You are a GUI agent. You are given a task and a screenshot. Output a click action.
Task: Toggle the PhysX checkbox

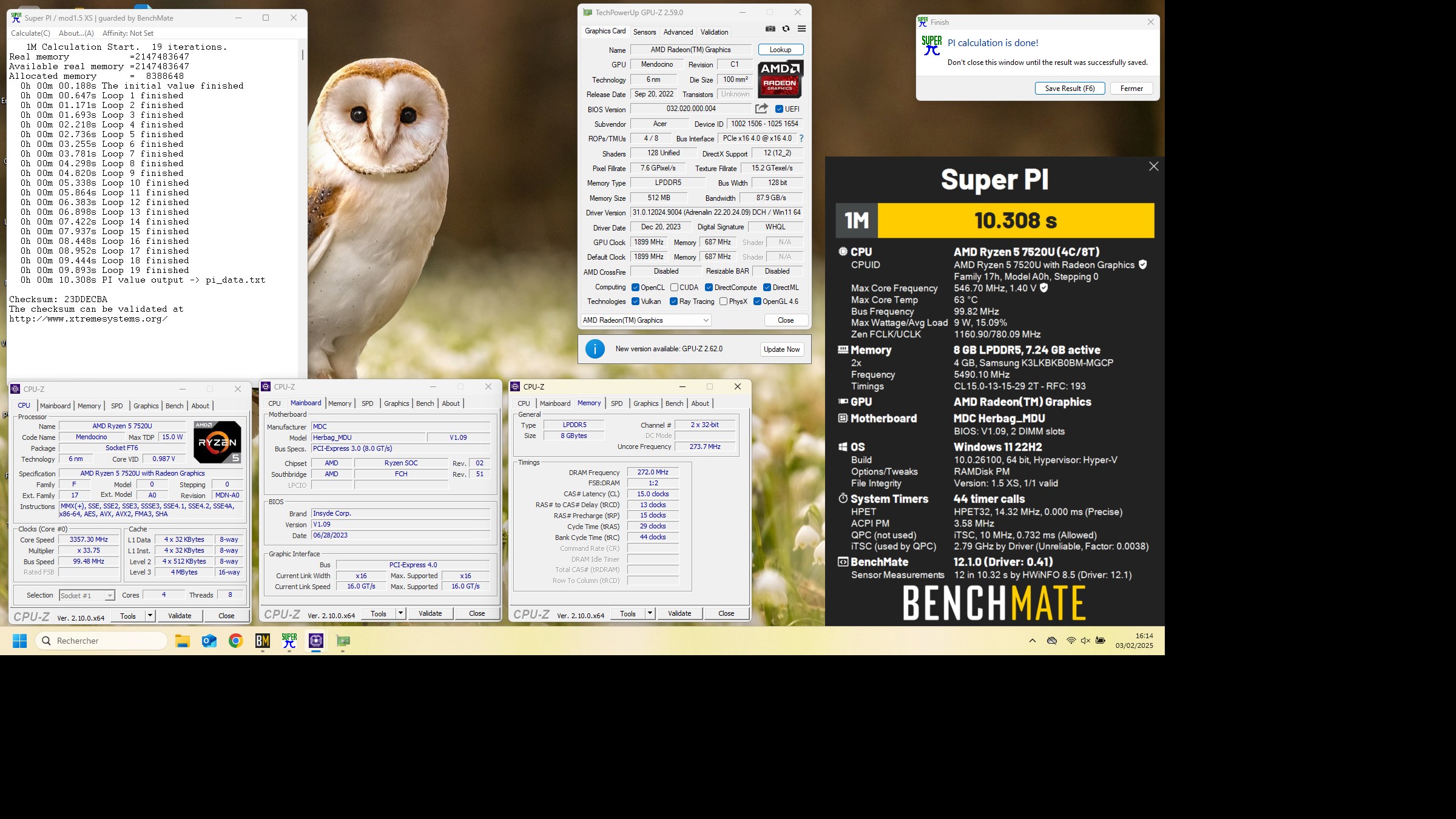[723, 302]
